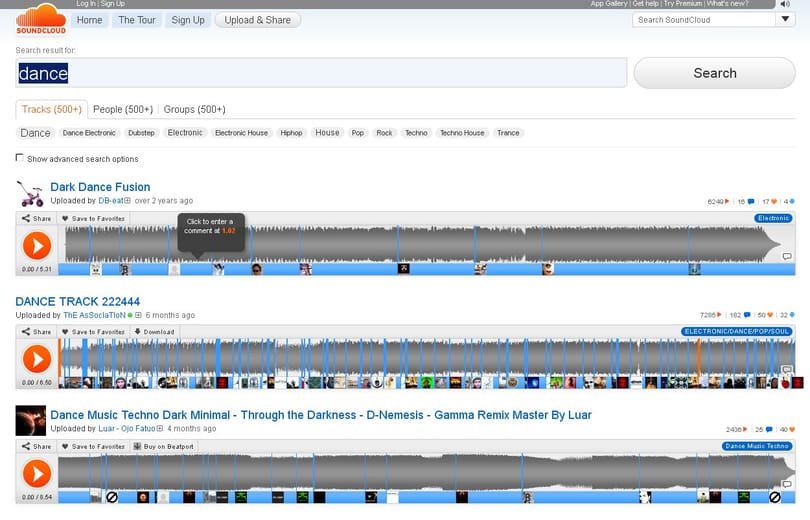Select the Dubstep genre tag filter

coord(141,133)
